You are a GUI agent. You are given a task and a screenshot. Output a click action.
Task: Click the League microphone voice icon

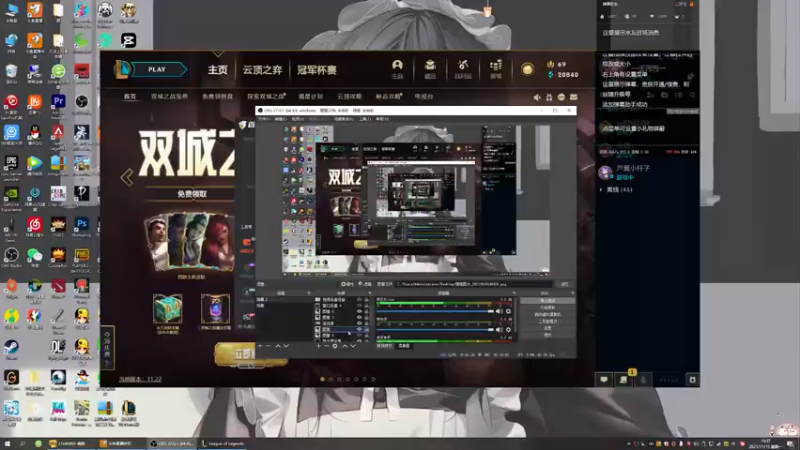click(x=643, y=380)
